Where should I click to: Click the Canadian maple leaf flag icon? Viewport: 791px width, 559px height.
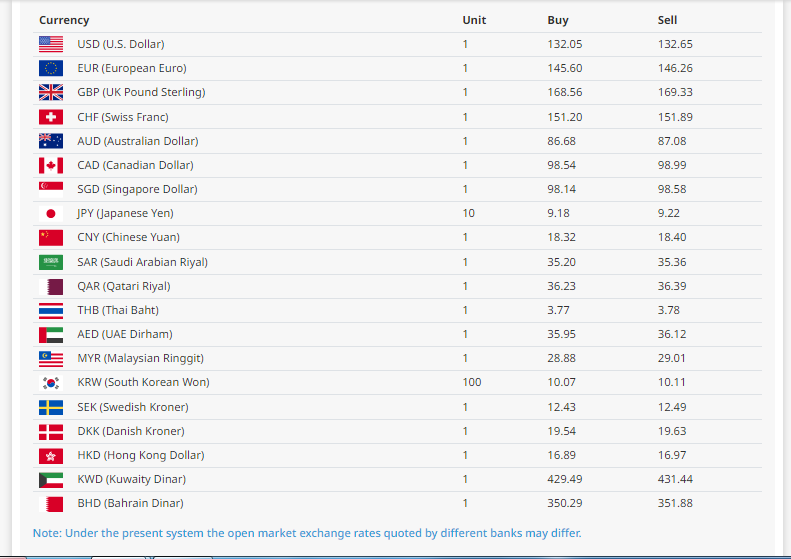point(51,165)
